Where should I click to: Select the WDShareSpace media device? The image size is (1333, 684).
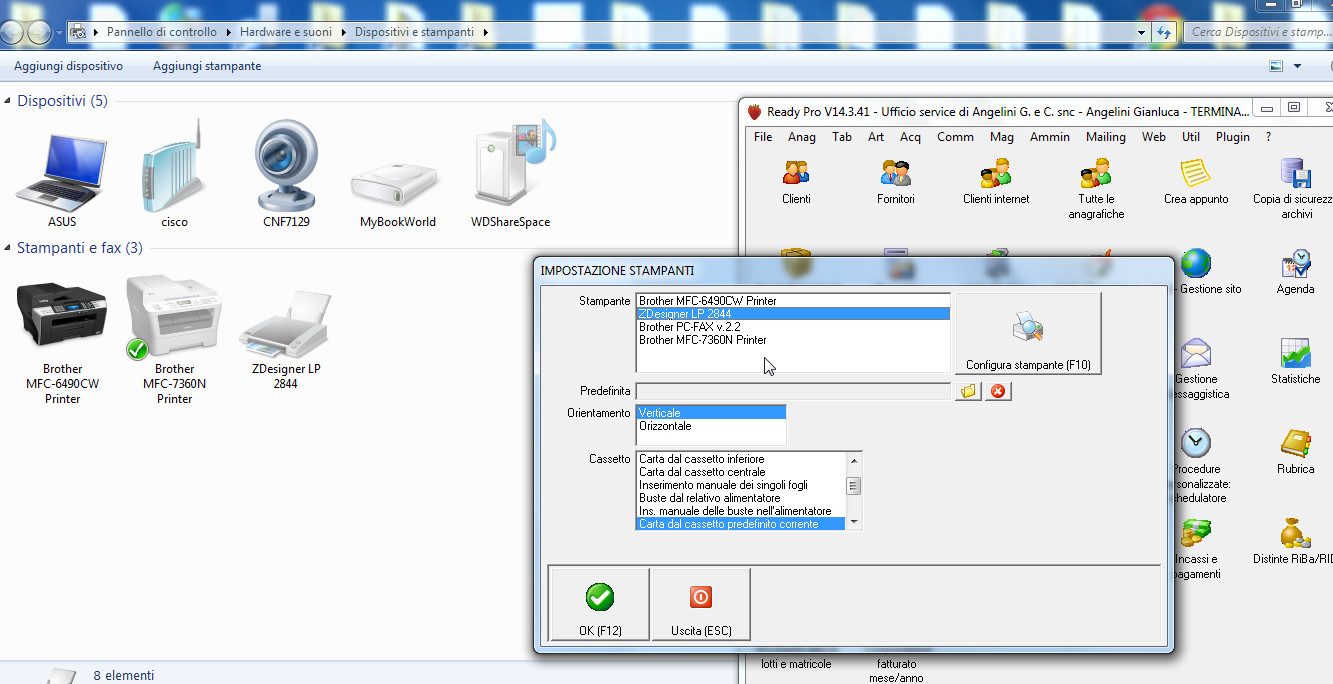click(511, 172)
